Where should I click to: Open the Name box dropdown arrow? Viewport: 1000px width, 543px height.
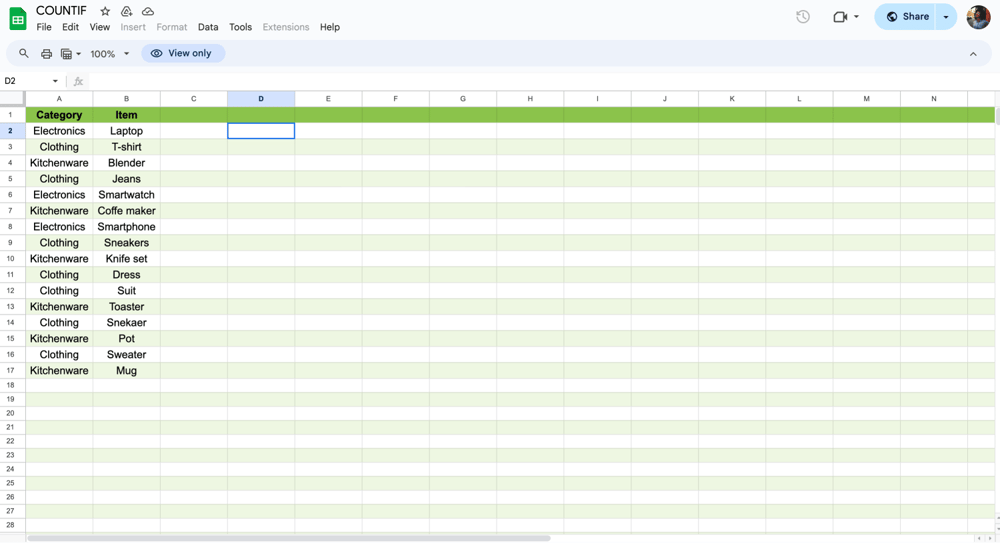55,81
